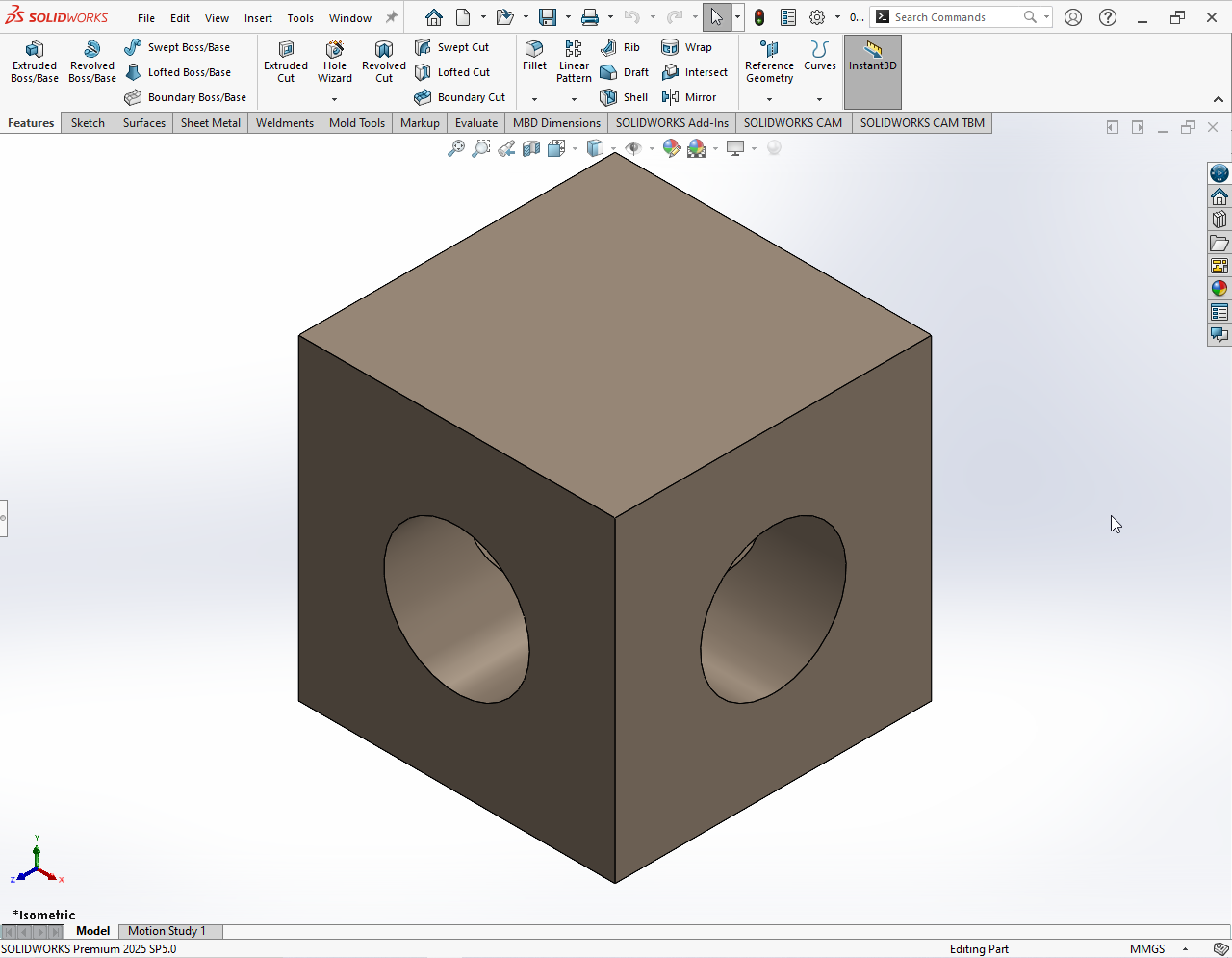This screenshot has height=958, width=1232.
Task: Toggle the pin on the menu bar
Action: click(392, 17)
